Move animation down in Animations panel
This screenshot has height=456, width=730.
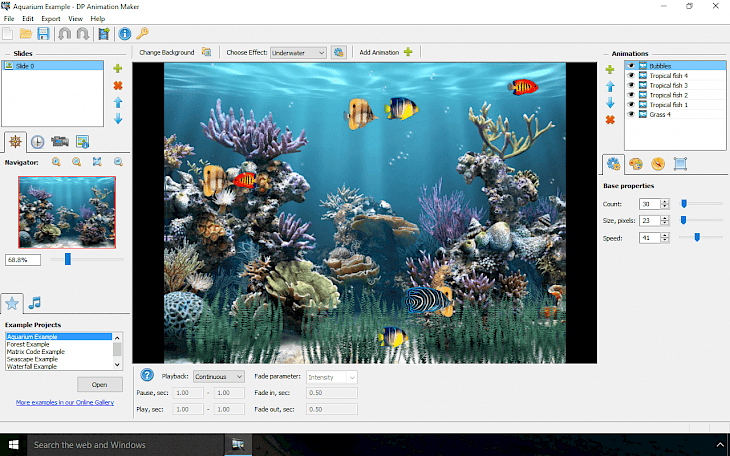point(610,103)
